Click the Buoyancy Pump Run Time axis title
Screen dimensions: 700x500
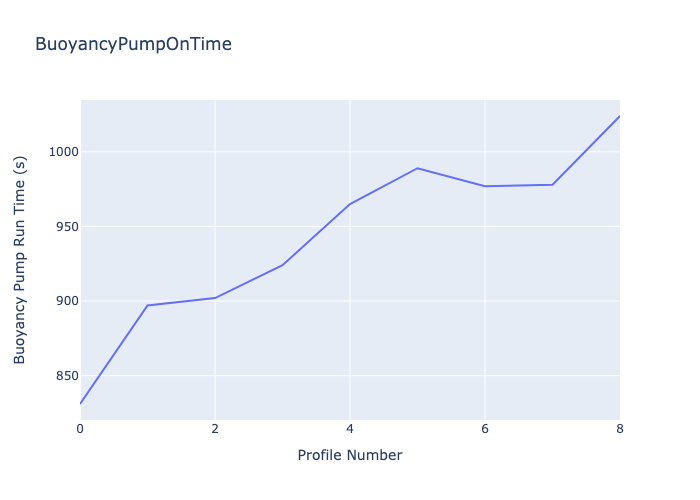click(20, 260)
